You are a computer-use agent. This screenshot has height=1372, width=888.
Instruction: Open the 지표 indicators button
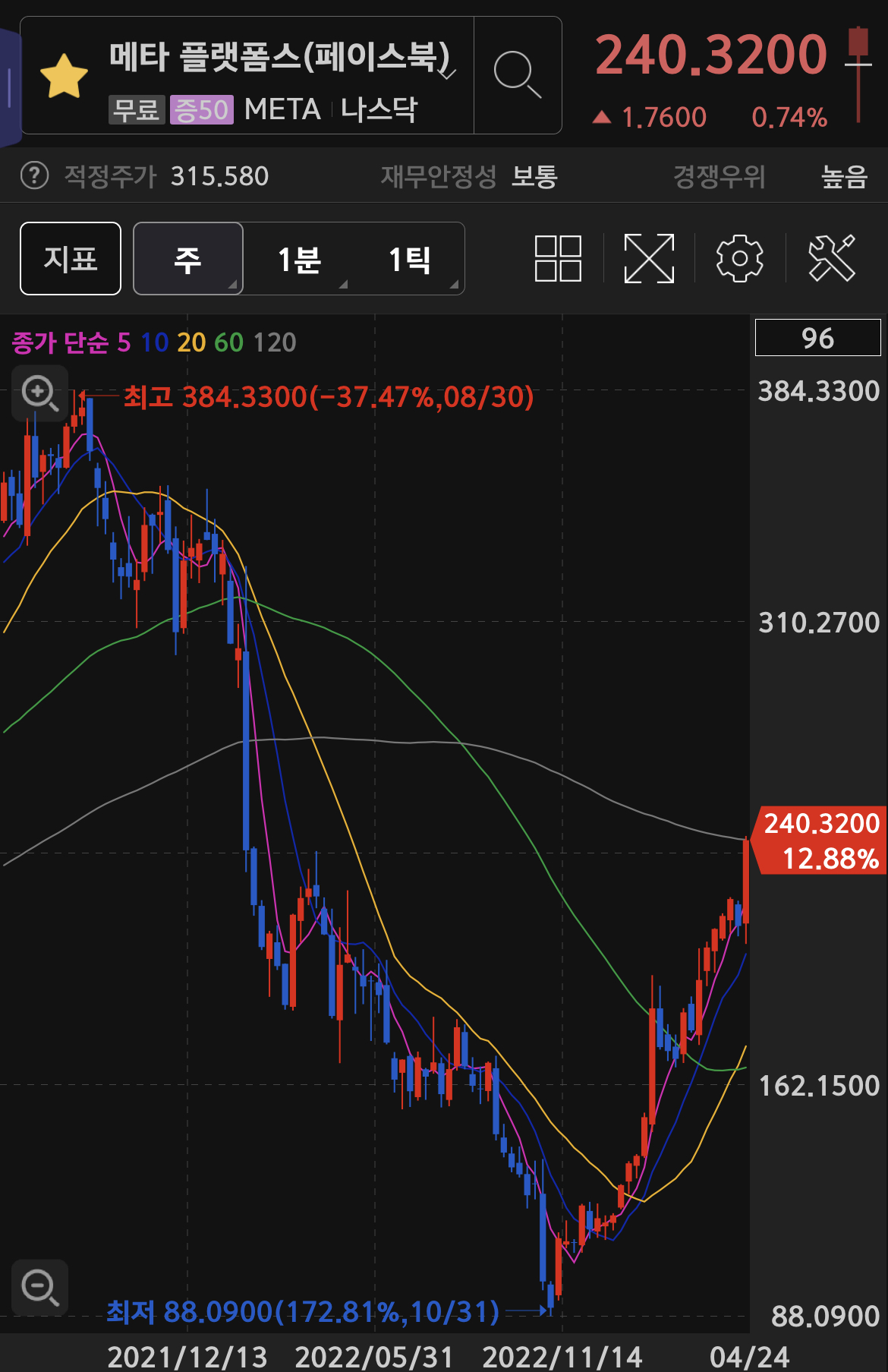pyautogui.click(x=71, y=259)
